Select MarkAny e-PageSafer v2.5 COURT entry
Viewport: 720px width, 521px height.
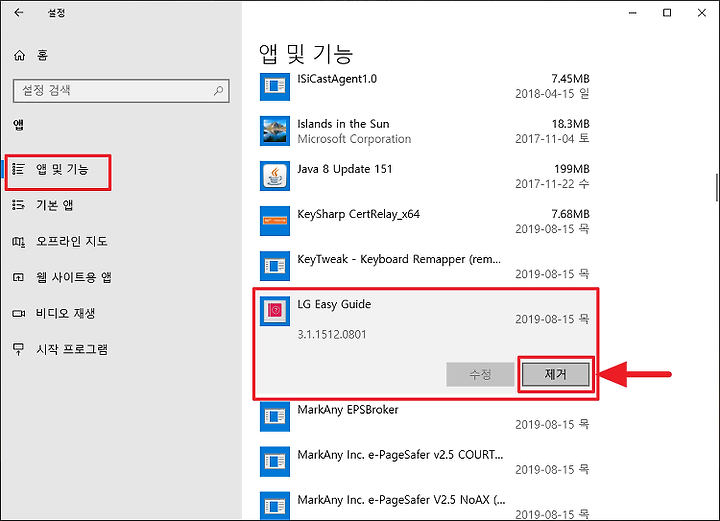pos(400,455)
